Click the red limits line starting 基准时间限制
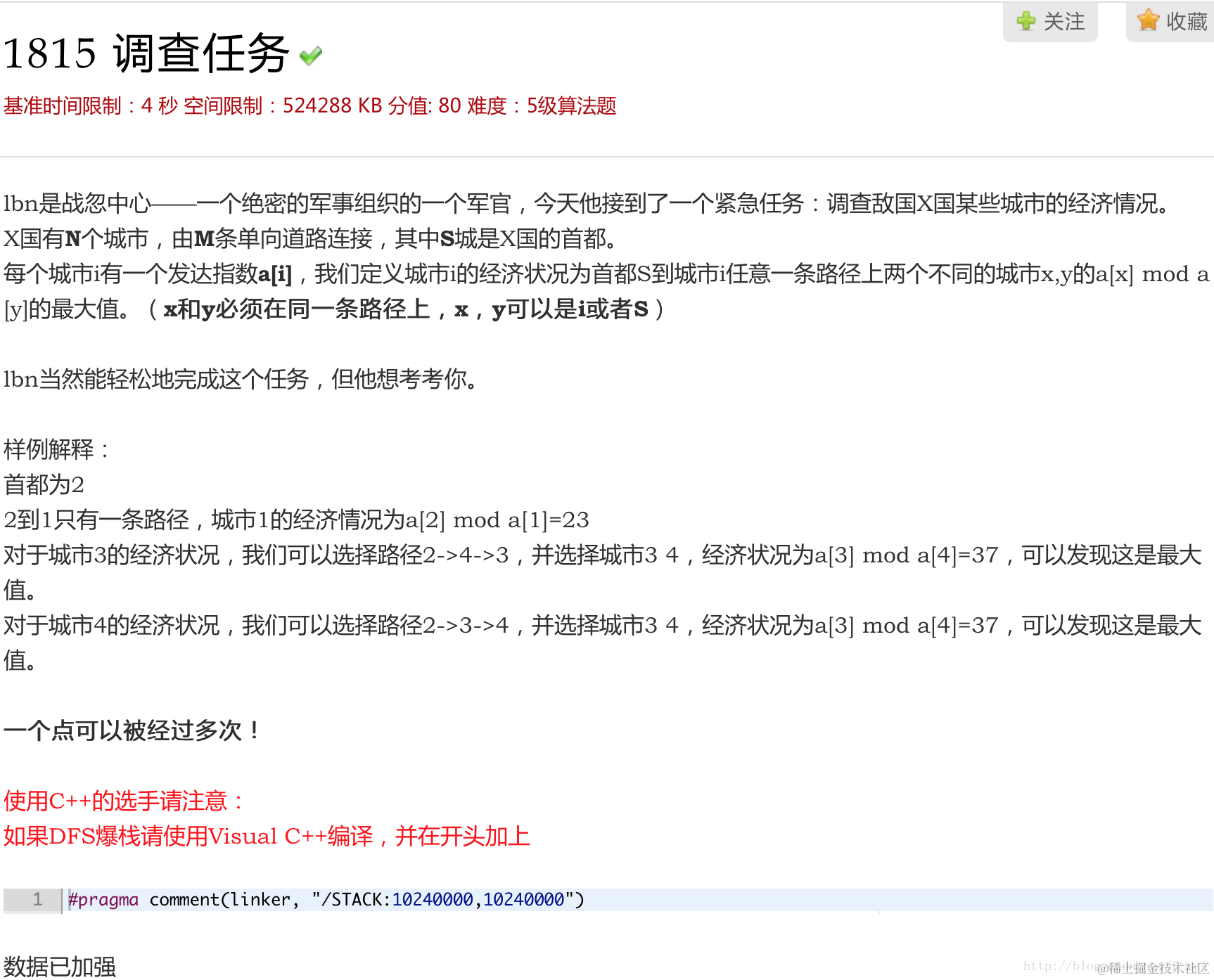Screen dimensions: 1214x980 tap(309, 106)
